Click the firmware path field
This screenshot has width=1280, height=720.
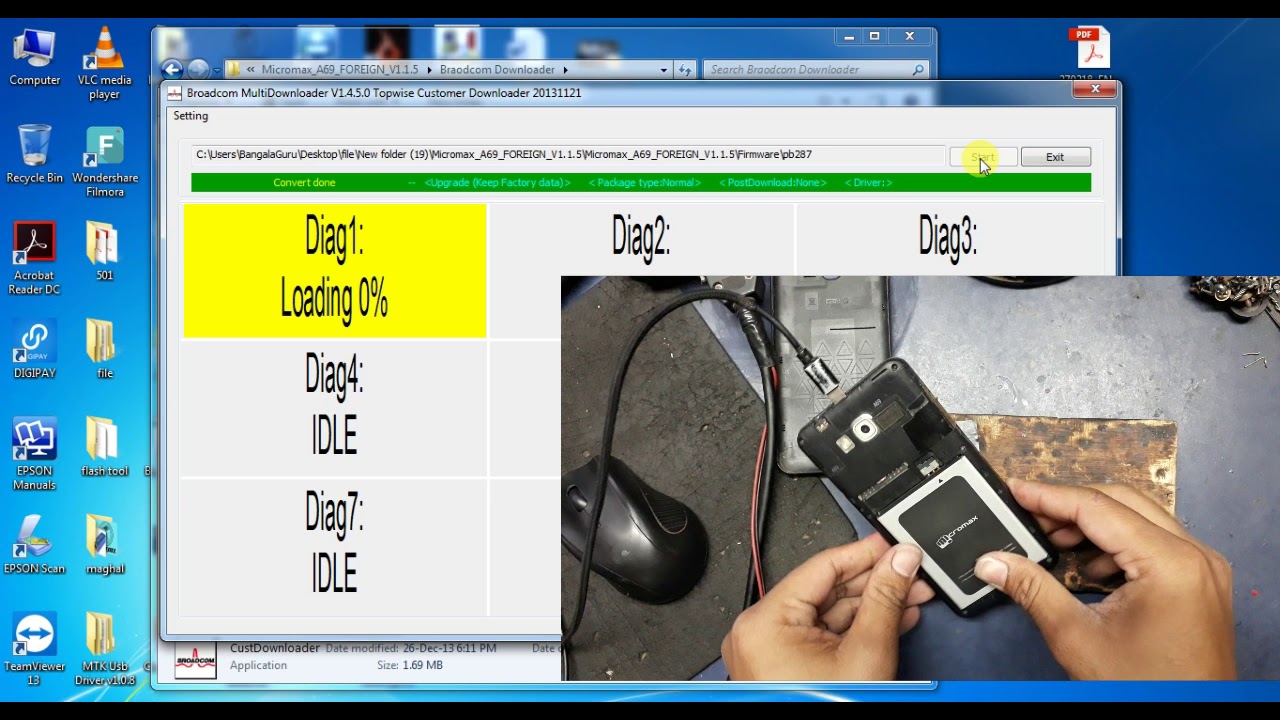click(568, 155)
